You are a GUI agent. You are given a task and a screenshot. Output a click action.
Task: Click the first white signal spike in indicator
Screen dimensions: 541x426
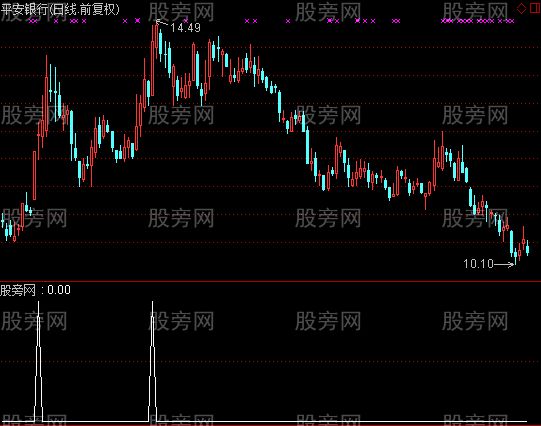[x=38, y=361]
